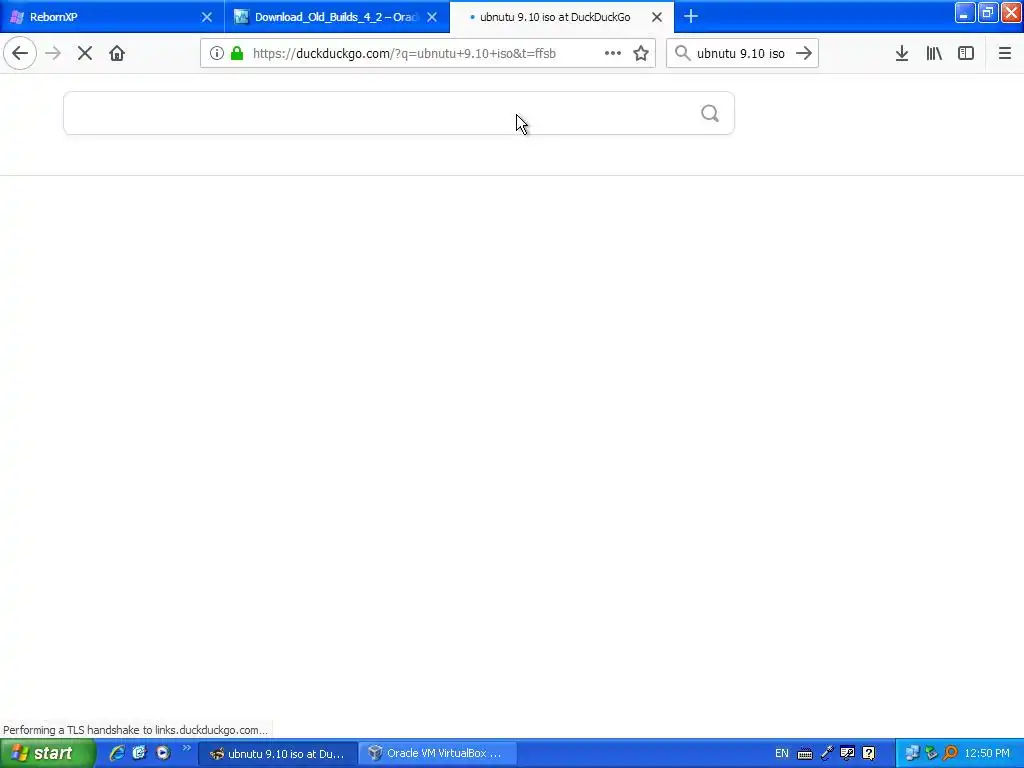This screenshot has width=1024, height=768.
Task: Launch Internet Explorer from quick launch
Action: (x=116, y=753)
